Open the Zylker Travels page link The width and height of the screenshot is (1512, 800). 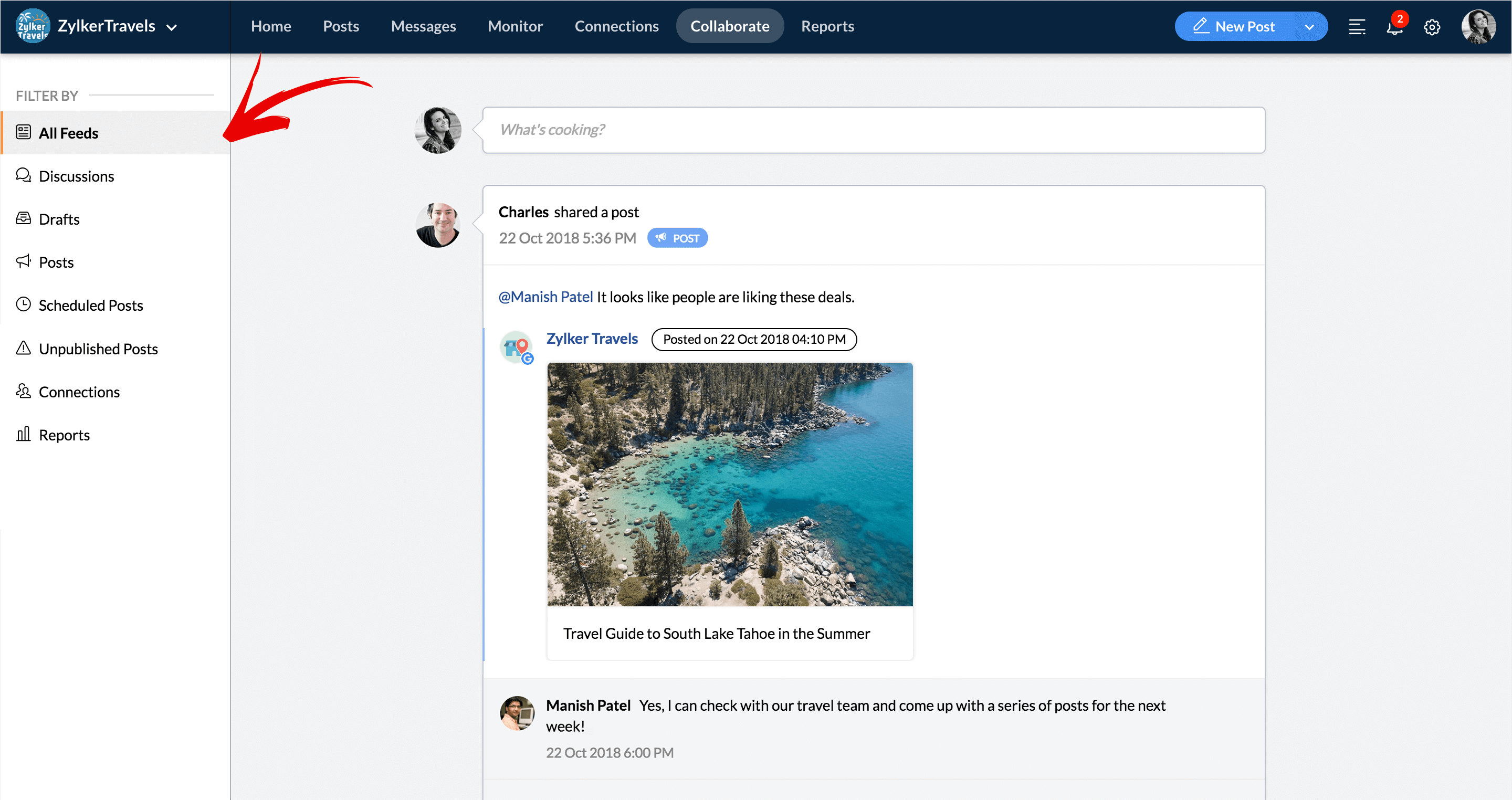tap(592, 339)
